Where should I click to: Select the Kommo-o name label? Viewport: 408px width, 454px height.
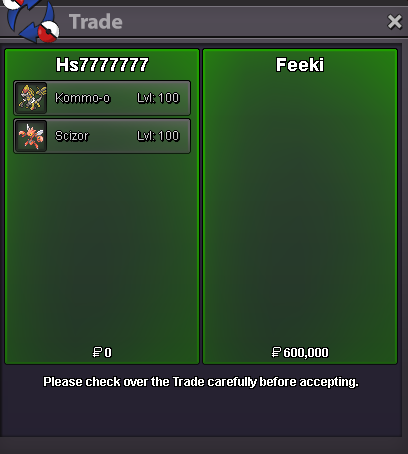pos(82,98)
